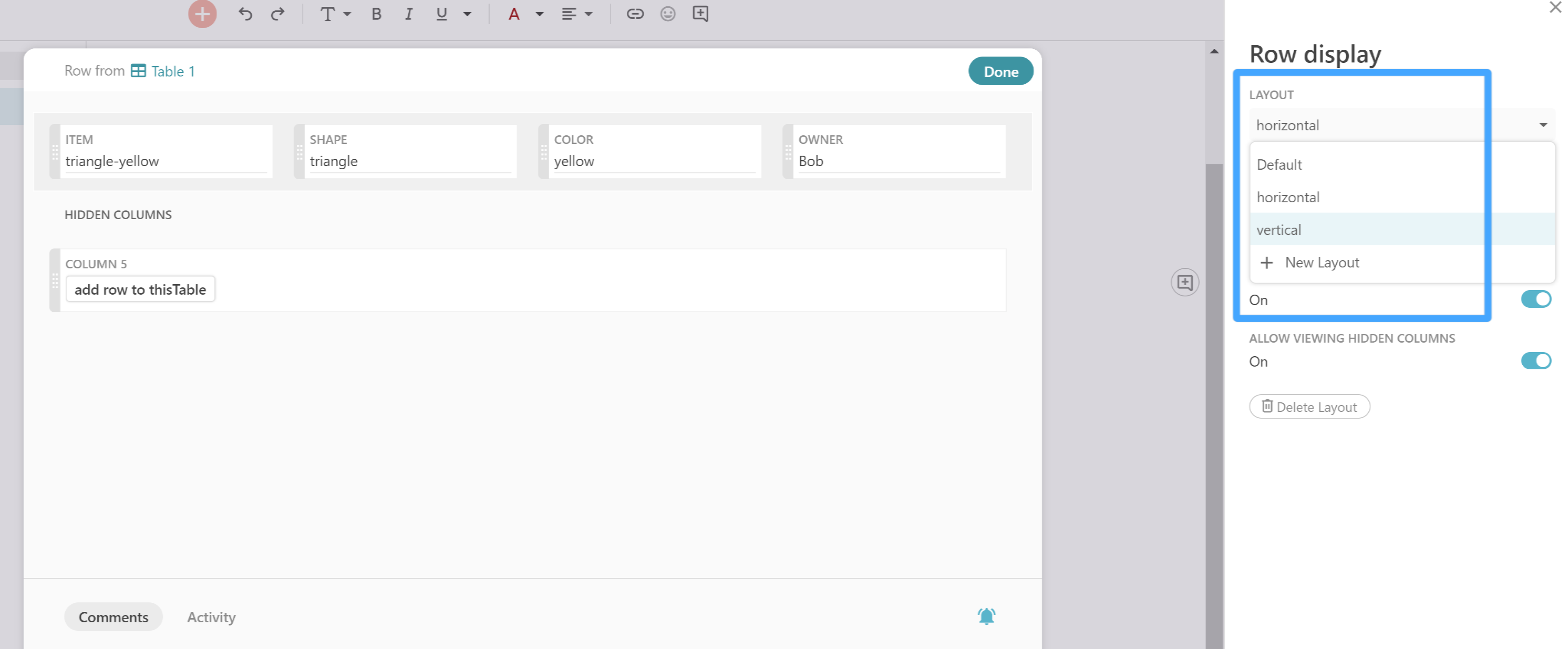Click the Delete Layout button
1568x649 pixels.
pos(1309,407)
